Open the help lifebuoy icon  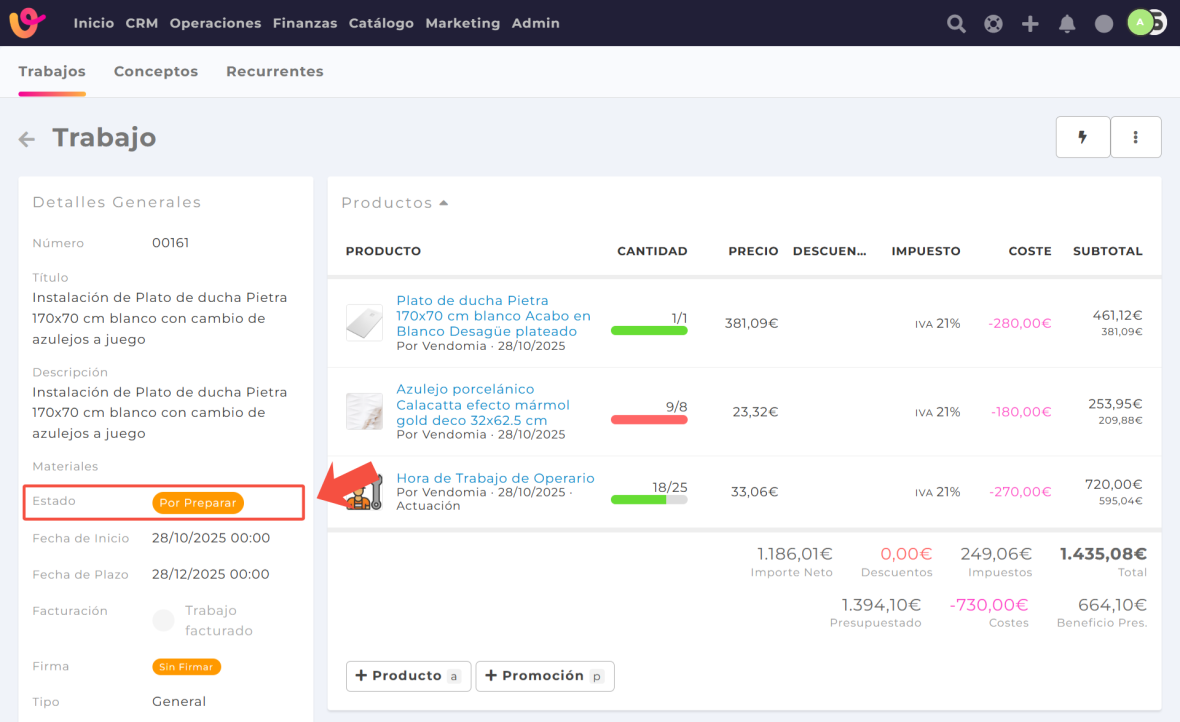click(993, 23)
